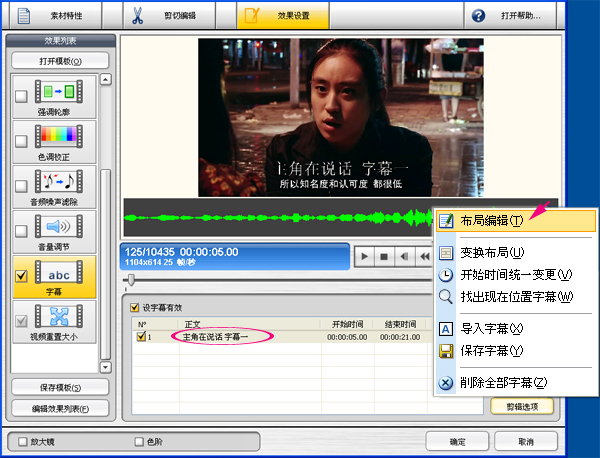The width and height of the screenshot is (600, 458).
Task: Click the 开始时间 column header
Action: [347, 324]
